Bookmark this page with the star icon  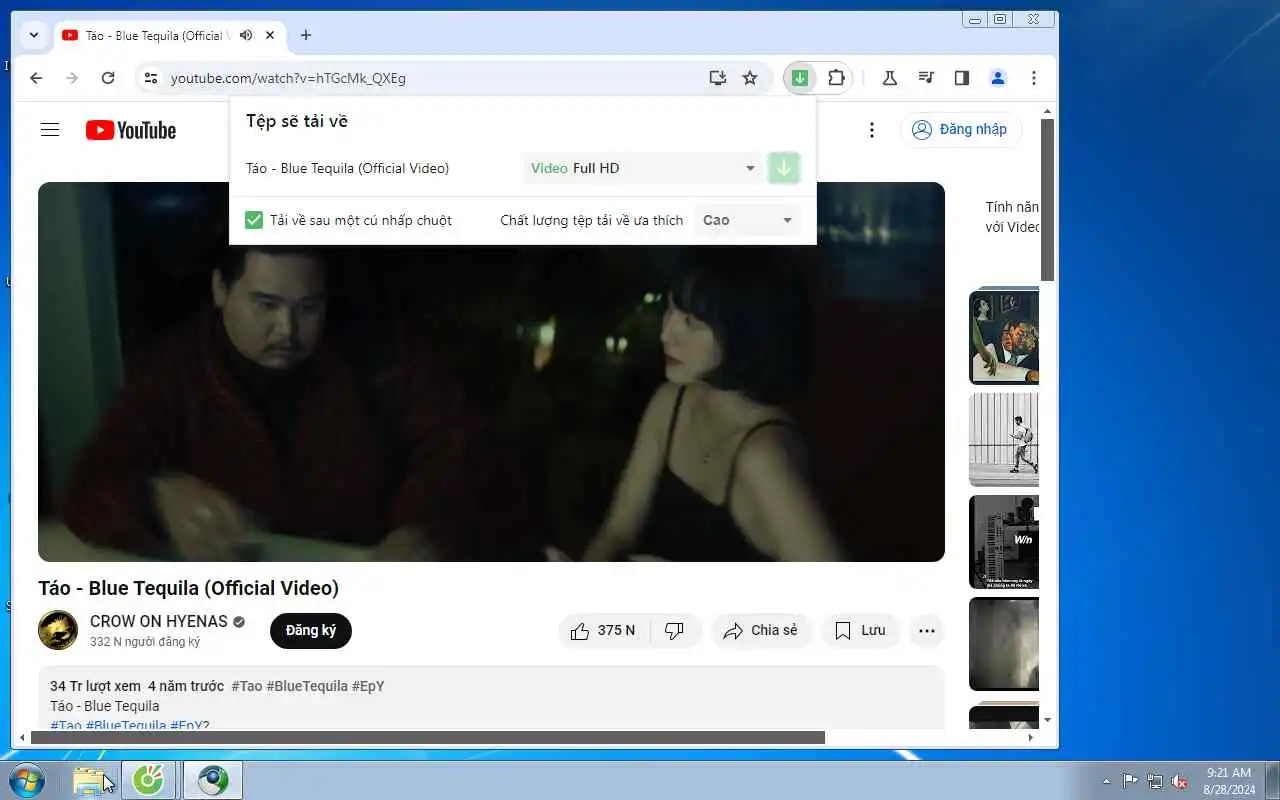pos(750,78)
